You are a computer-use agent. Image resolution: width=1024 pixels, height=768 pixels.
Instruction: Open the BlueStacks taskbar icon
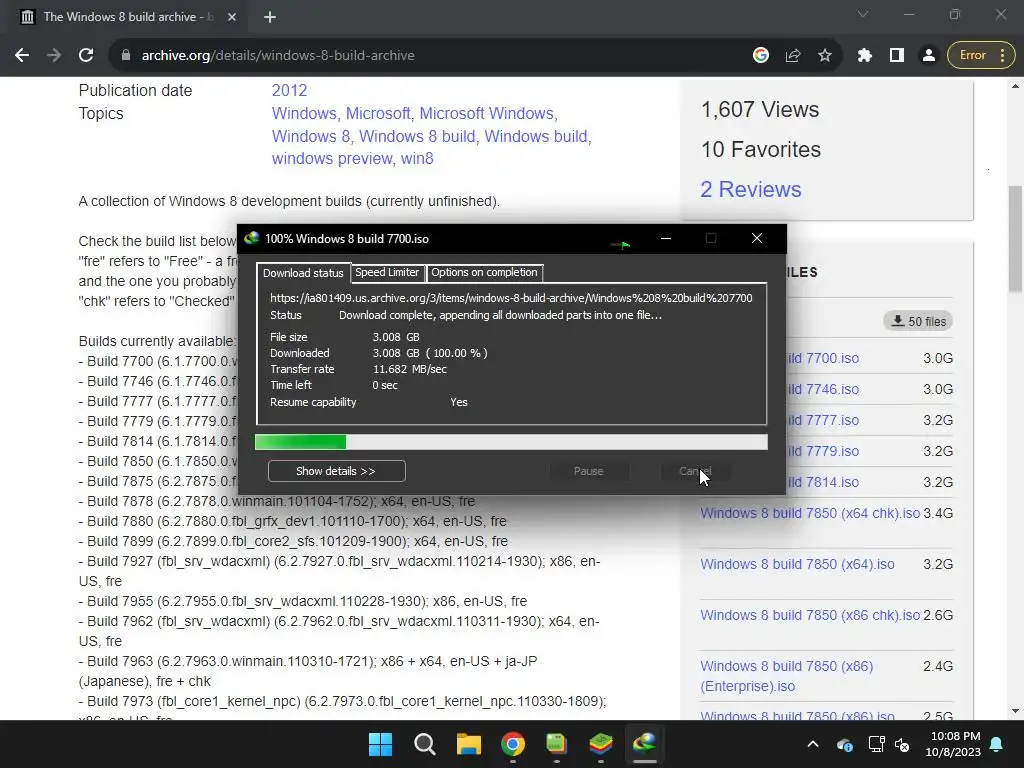pos(600,744)
